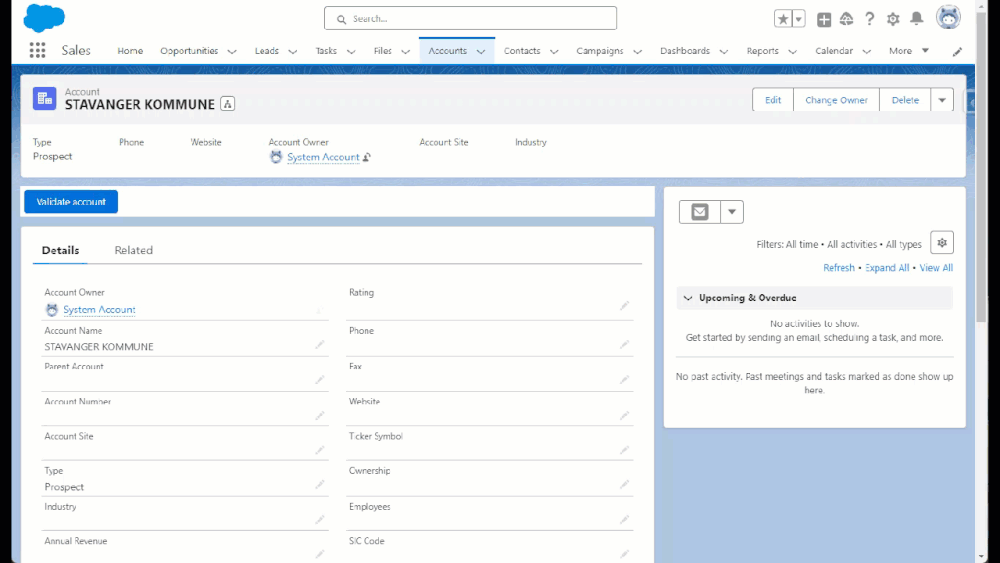Select the Details tab

pos(61,250)
